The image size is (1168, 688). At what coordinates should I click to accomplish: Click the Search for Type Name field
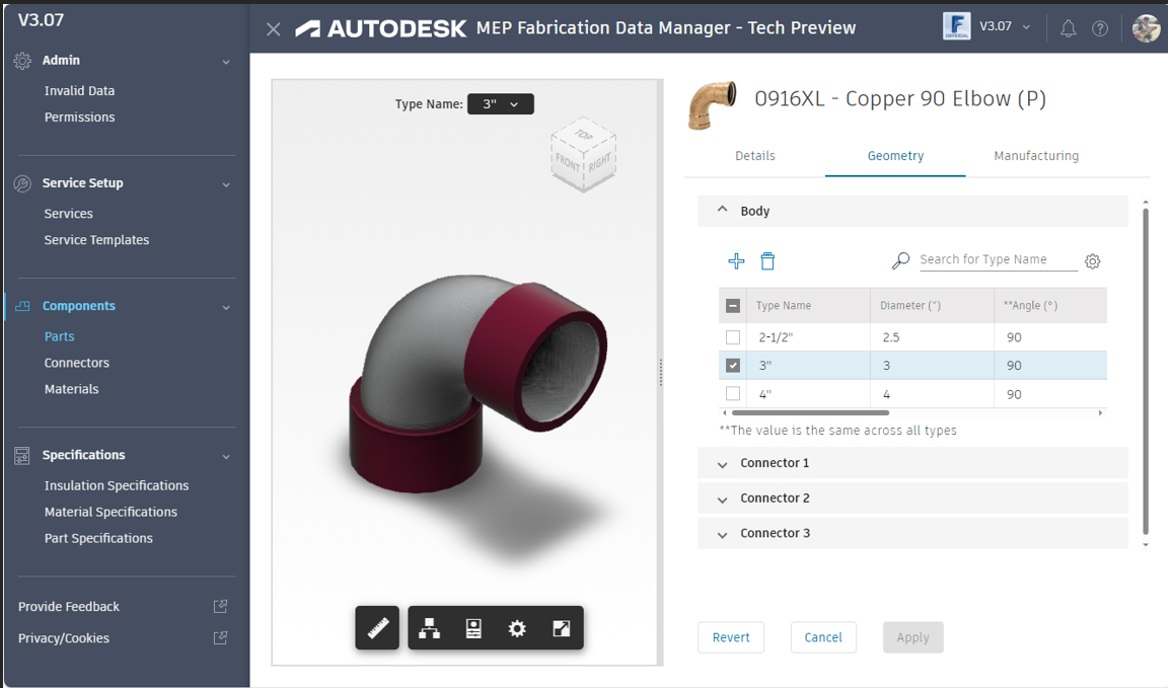(997, 260)
